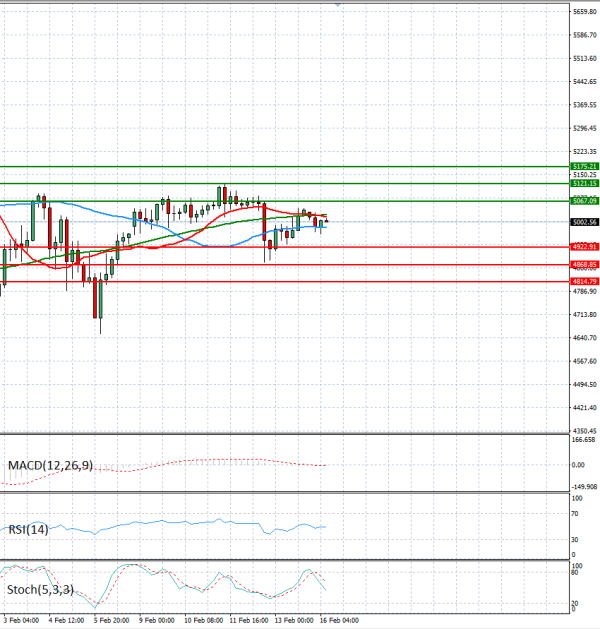The height and width of the screenshot is (629, 600).
Task: Click the 4922.91 red support price tag
Action: click(x=584, y=246)
